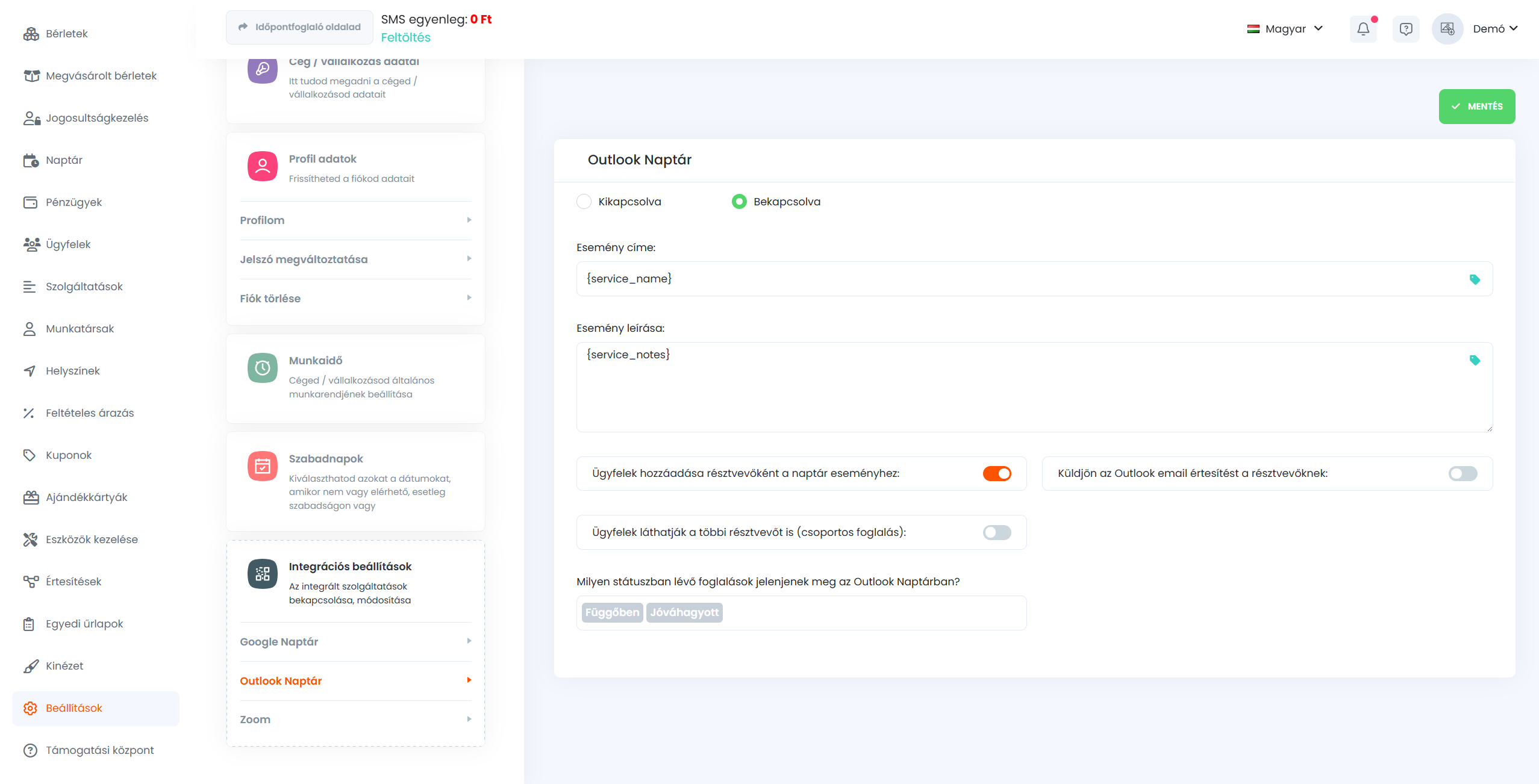
Task: Open the notifications bell icon
Action: coord(1363,29)
